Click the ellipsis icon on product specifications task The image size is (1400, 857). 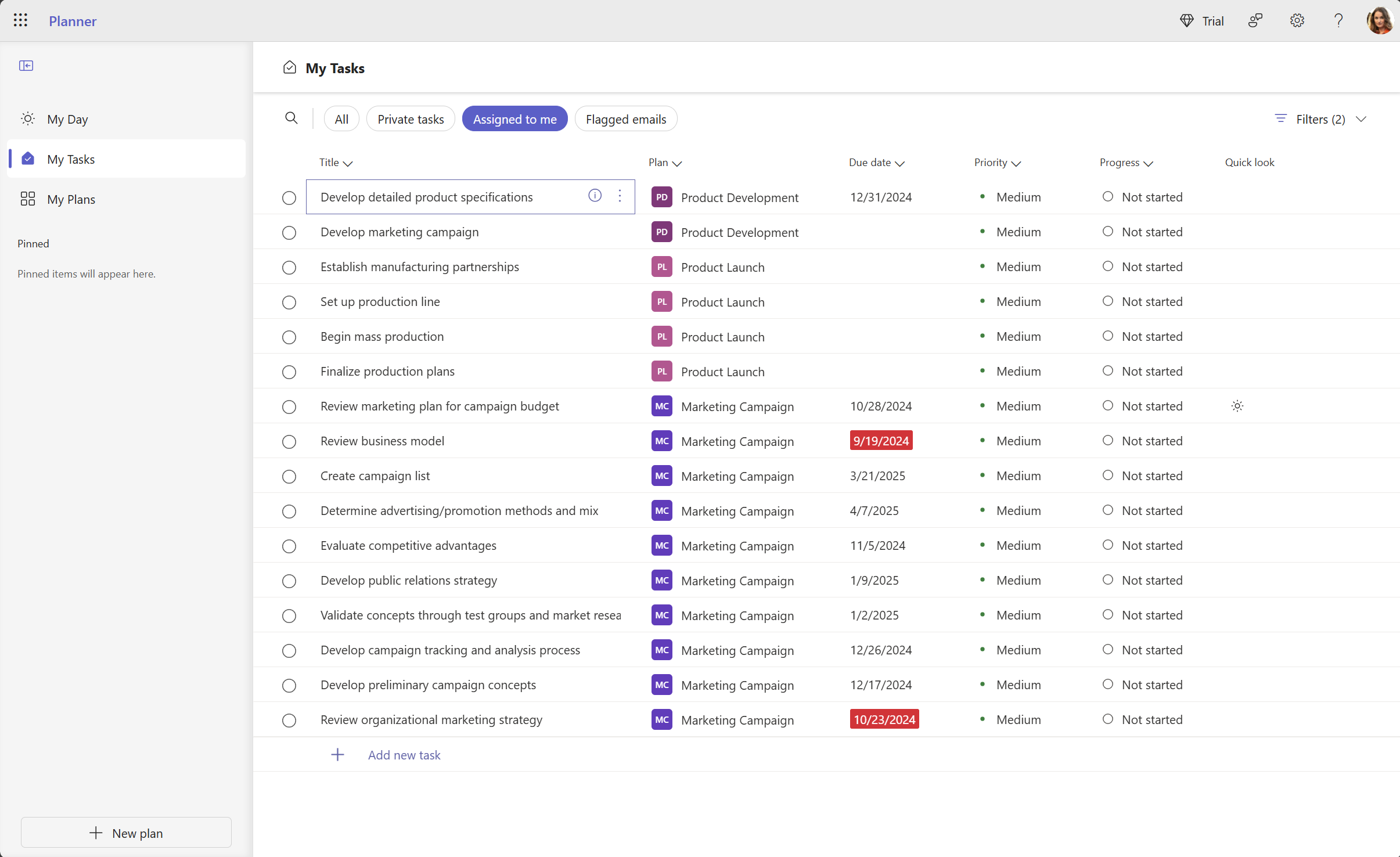(620, 196)
